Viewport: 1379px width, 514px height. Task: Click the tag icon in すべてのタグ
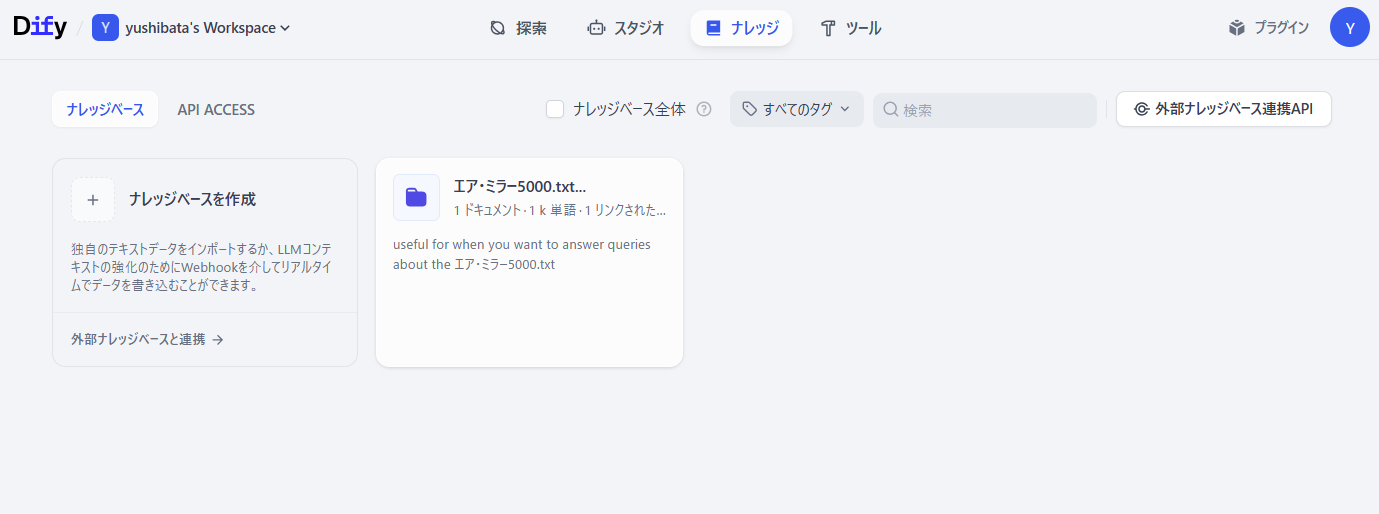click(749, 109)
